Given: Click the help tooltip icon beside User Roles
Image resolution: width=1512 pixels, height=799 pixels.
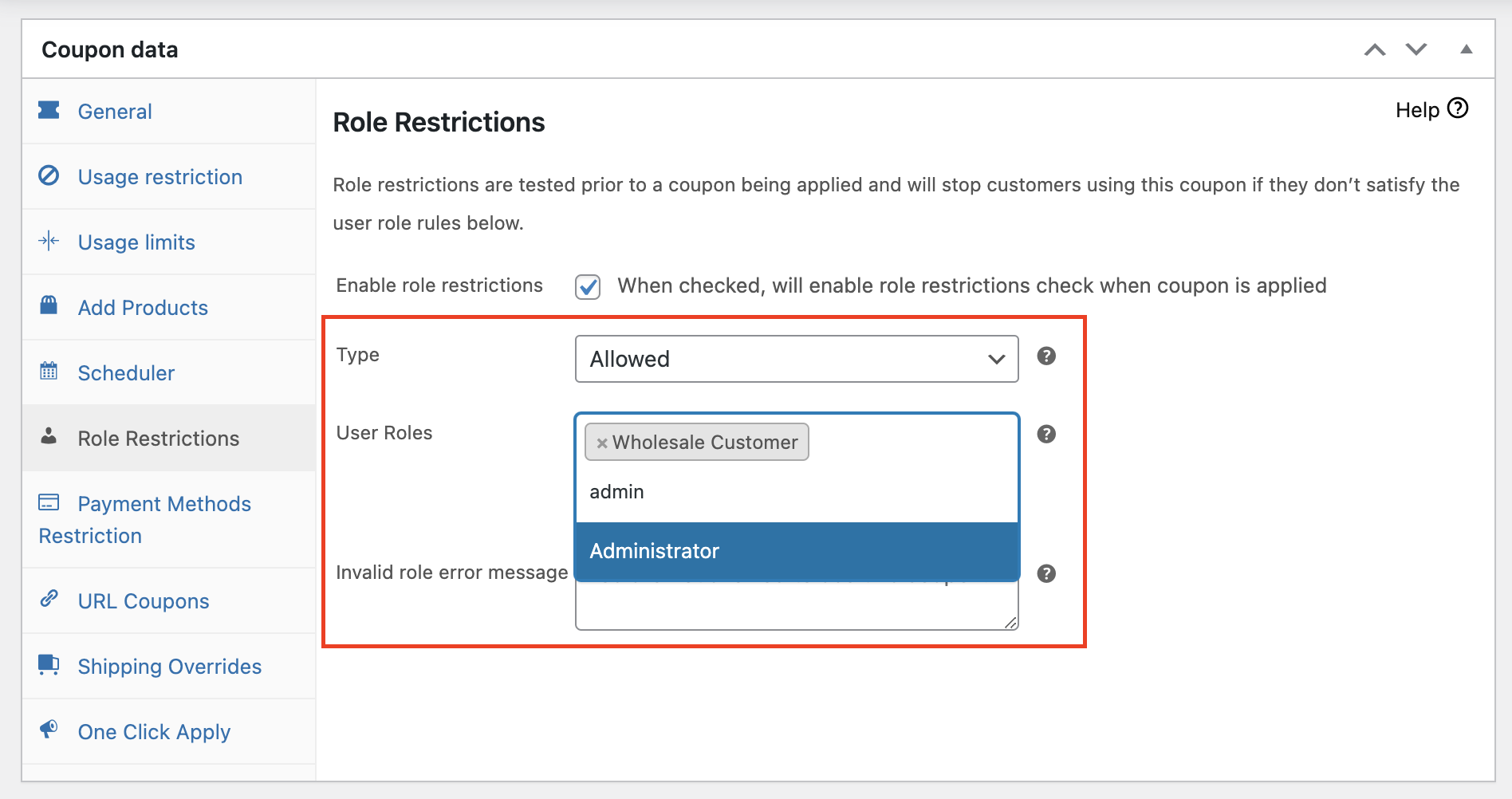Looking at the screenshot, I should (x=1046, y=435).
